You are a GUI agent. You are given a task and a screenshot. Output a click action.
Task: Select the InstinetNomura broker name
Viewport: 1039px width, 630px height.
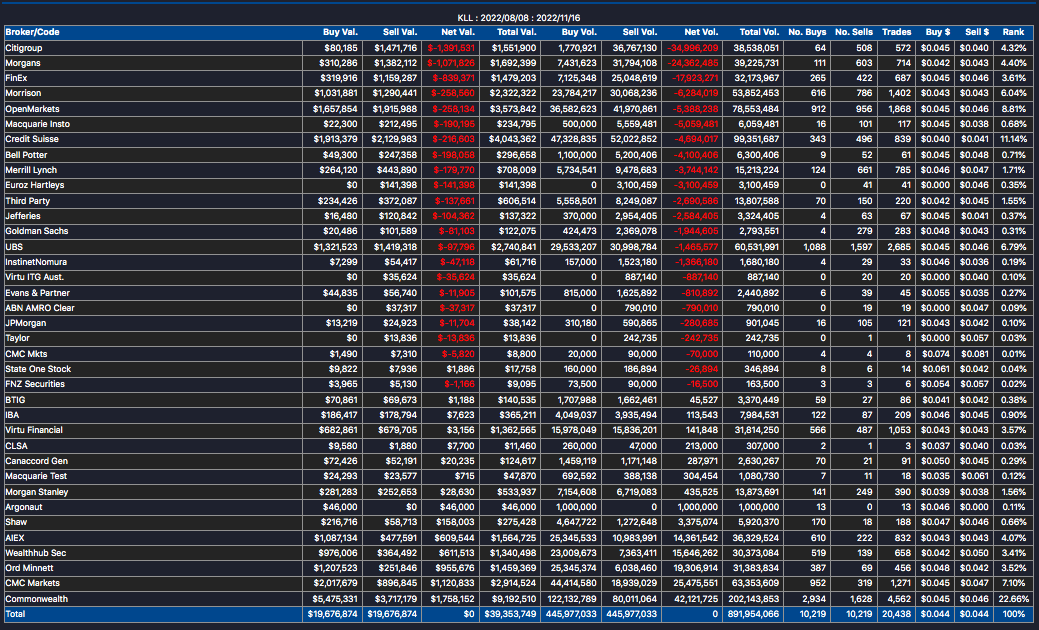click(x=36, y=262)
